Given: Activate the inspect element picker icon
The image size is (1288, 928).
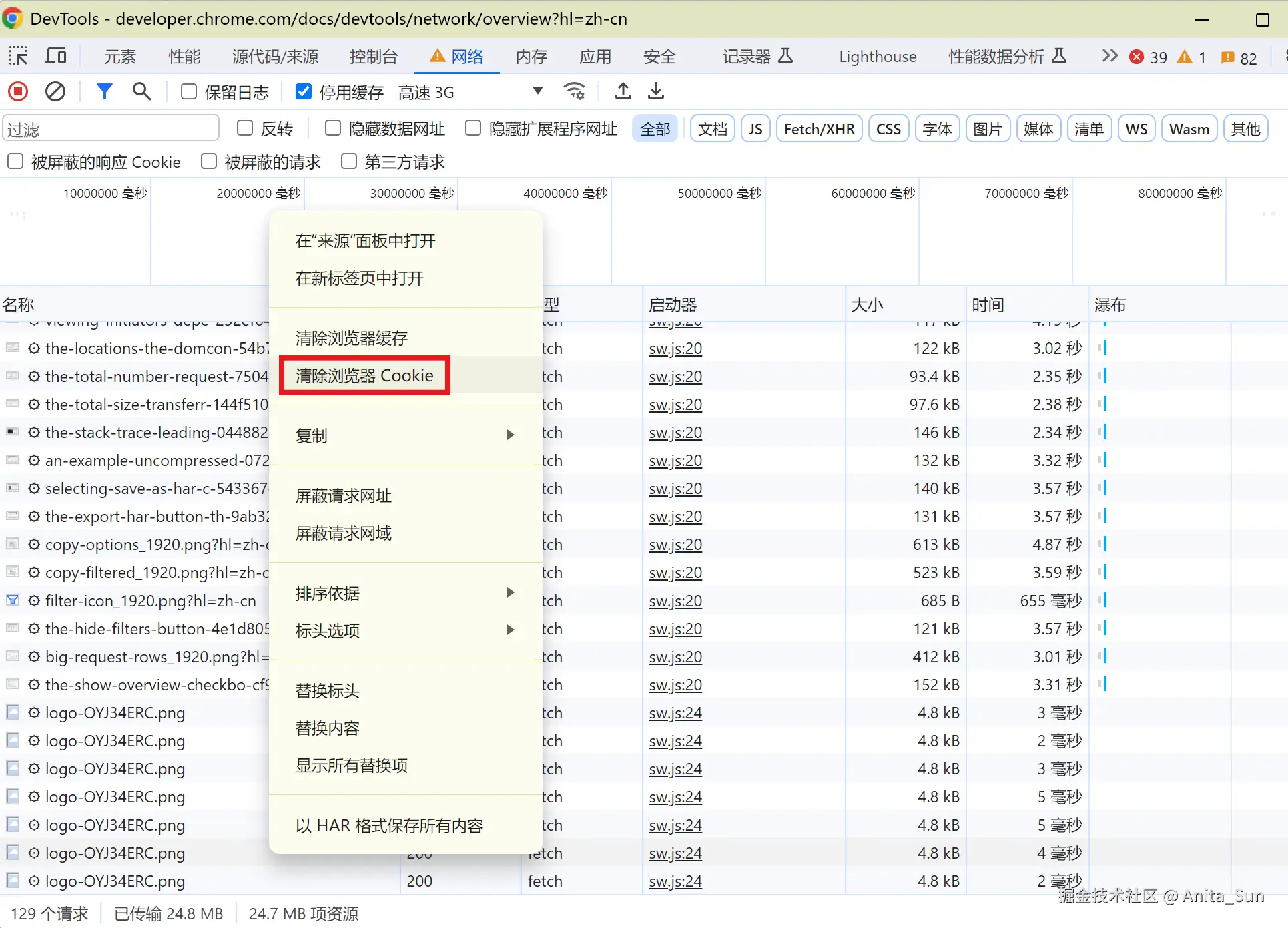Looking at the screenshot, I should point(18,56).
